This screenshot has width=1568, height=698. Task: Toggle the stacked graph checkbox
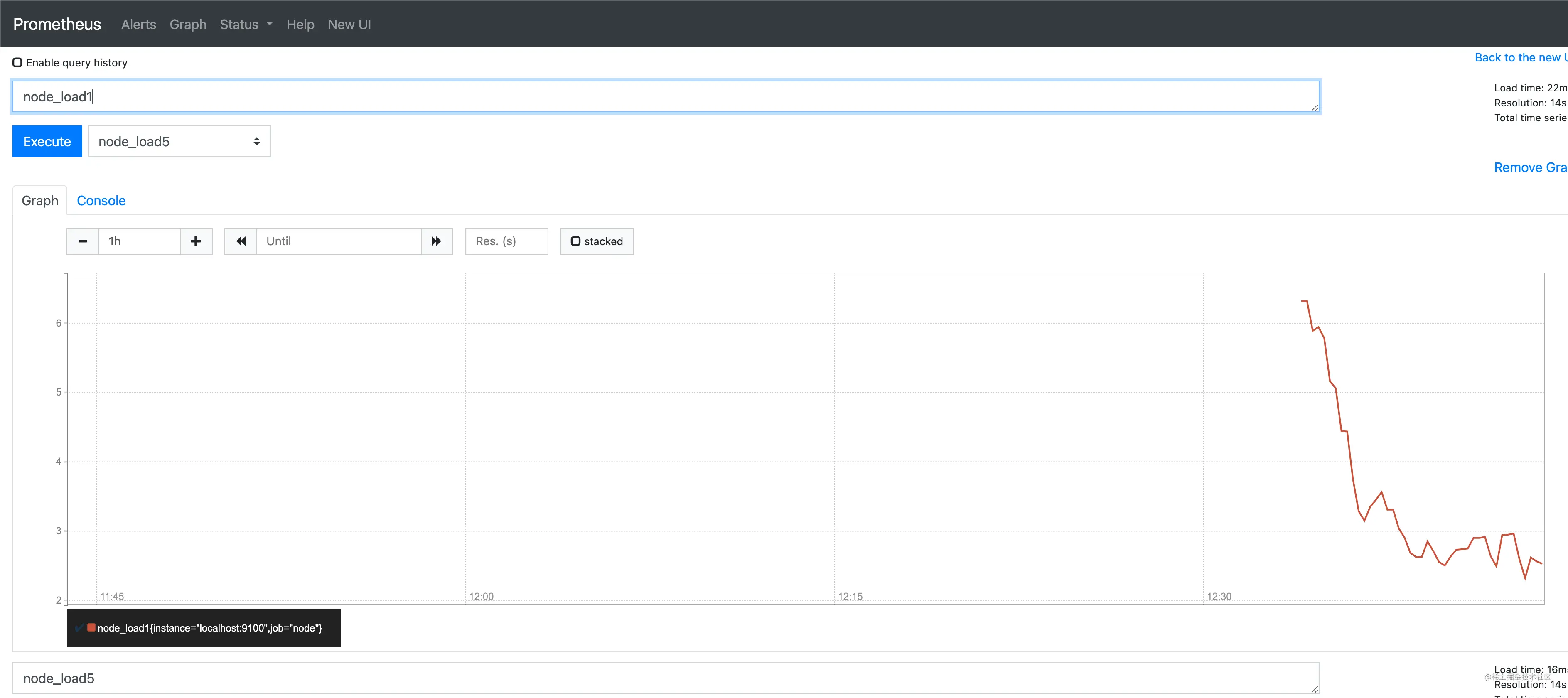click(575, 241)
